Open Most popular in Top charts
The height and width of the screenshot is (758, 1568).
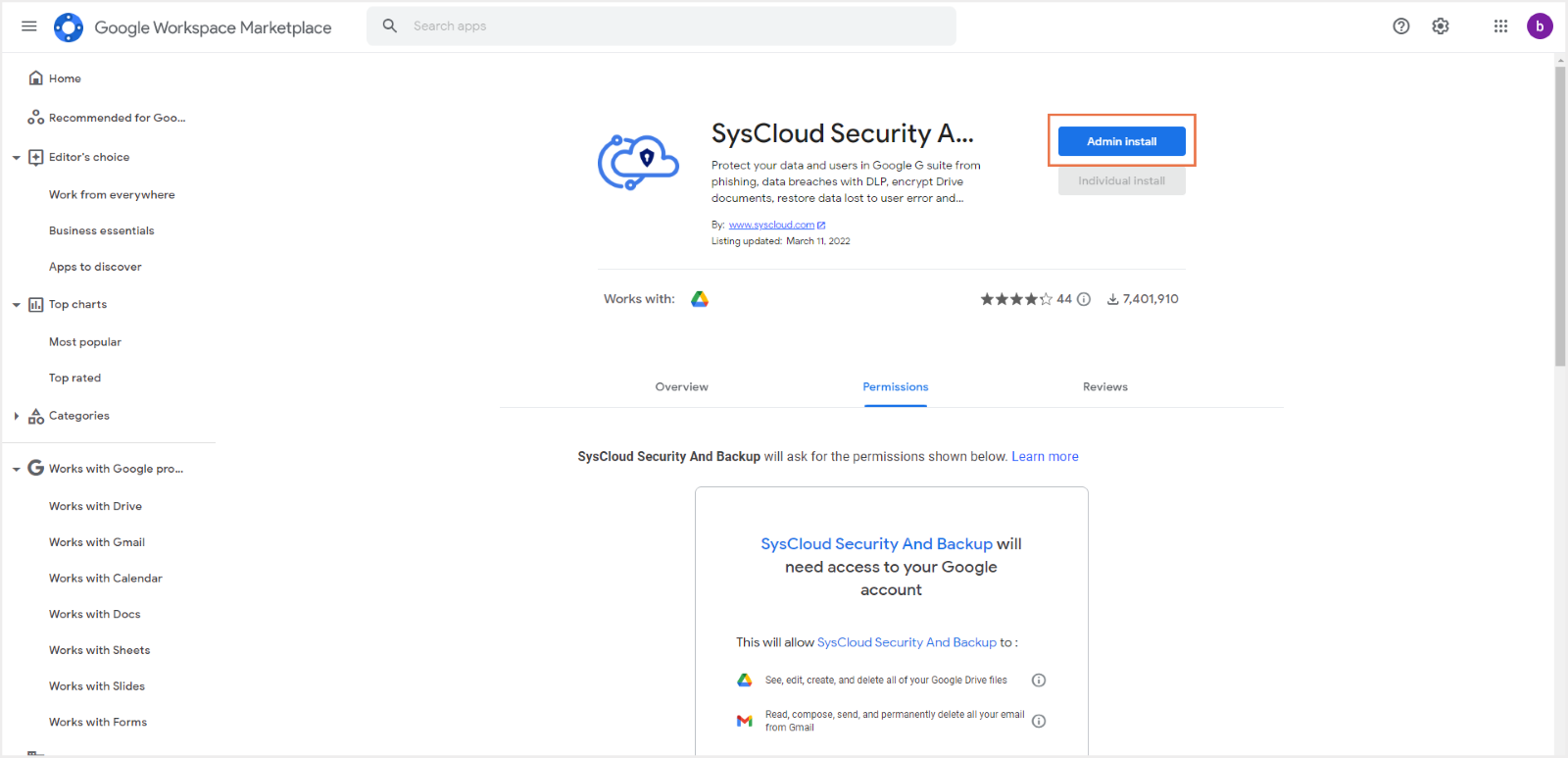[85, 342]
